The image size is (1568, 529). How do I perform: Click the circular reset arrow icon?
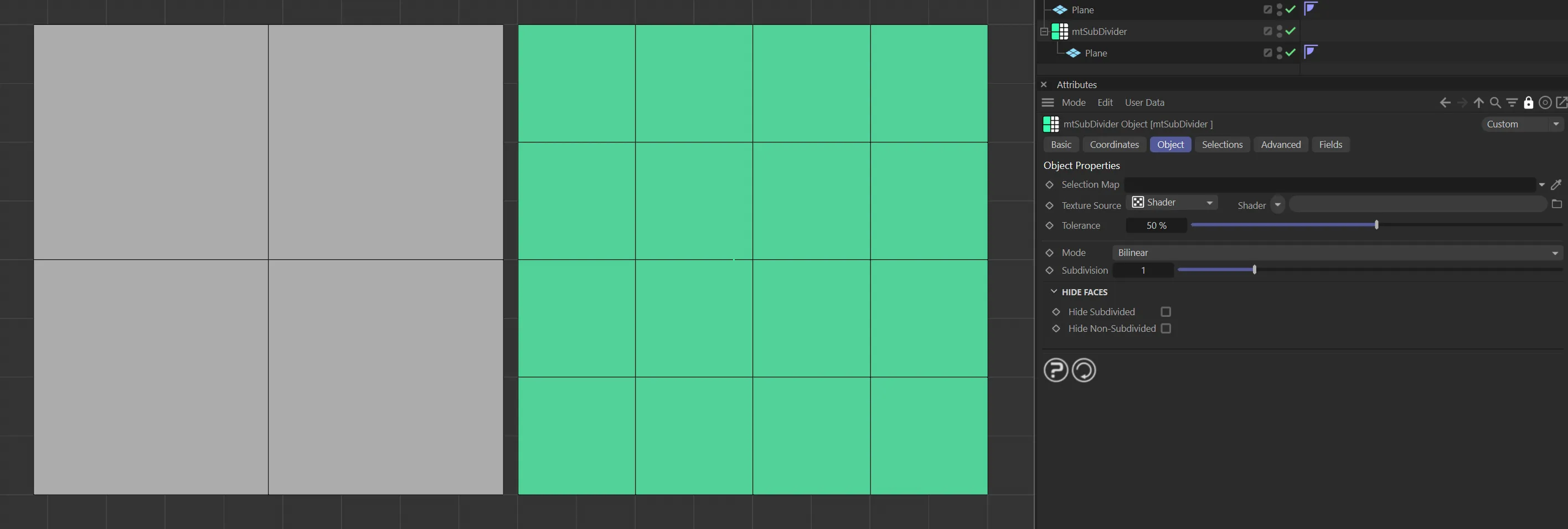pos(1084,370)
